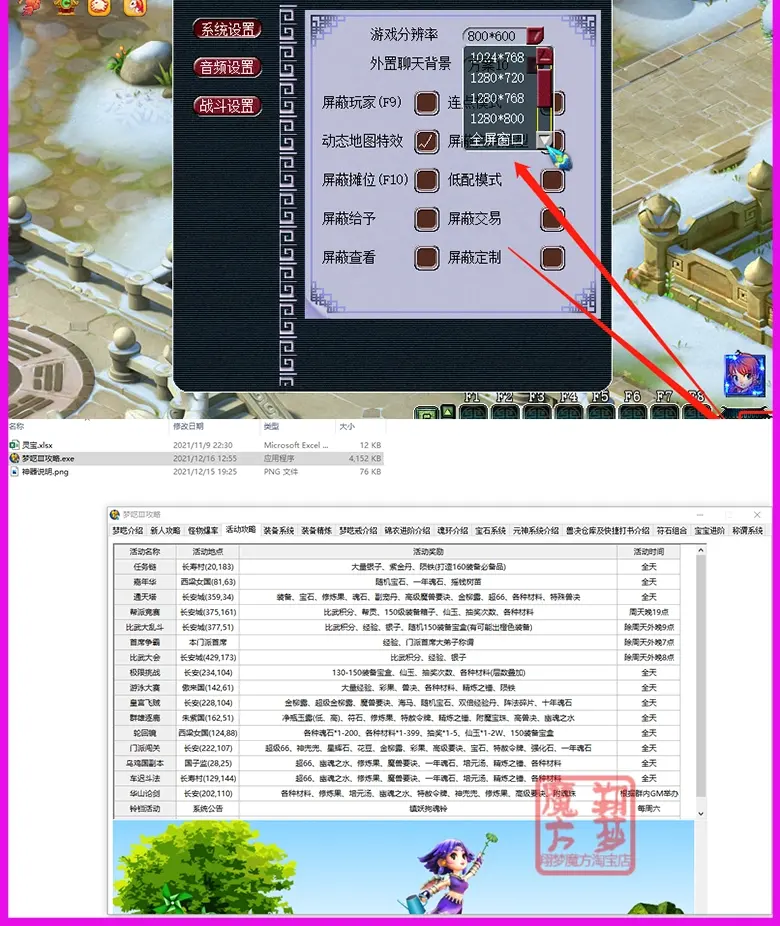Viewport: 780px width, 926px height.
Task: Click the F2 skill shortcut slot
Action: [505, 412]
